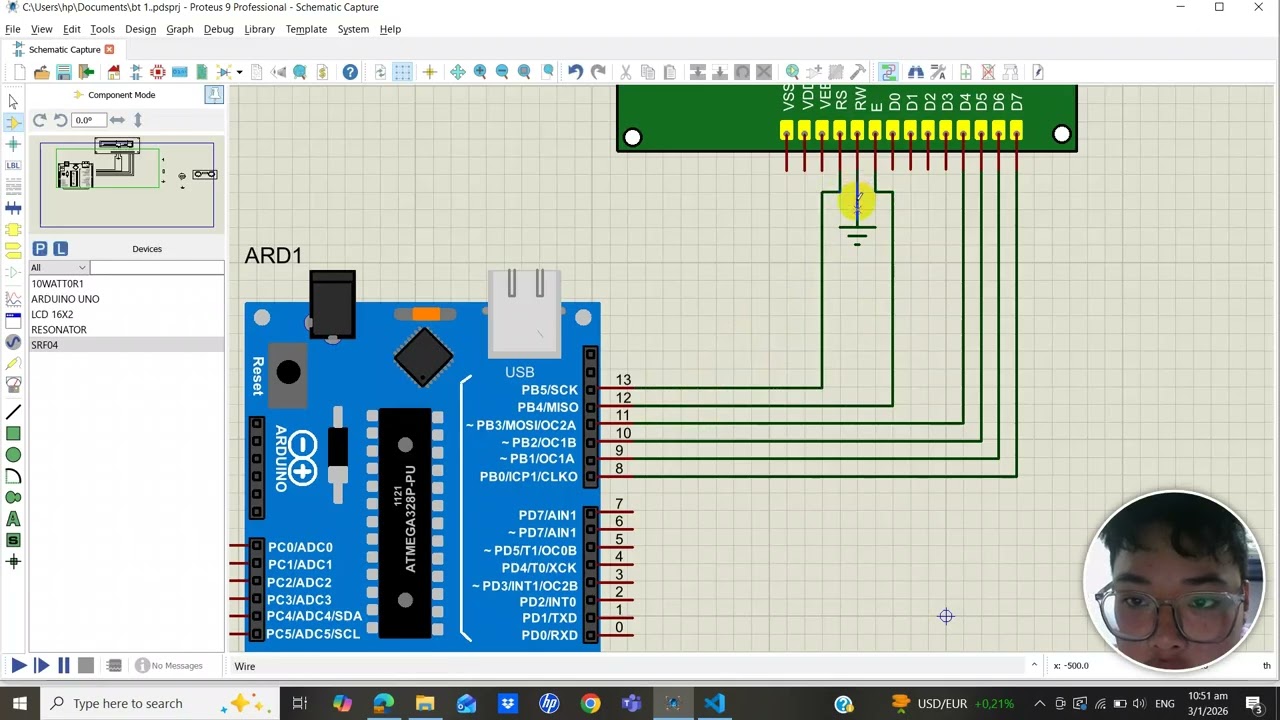Create a new project with the blank page icon

tap(19, 72)
